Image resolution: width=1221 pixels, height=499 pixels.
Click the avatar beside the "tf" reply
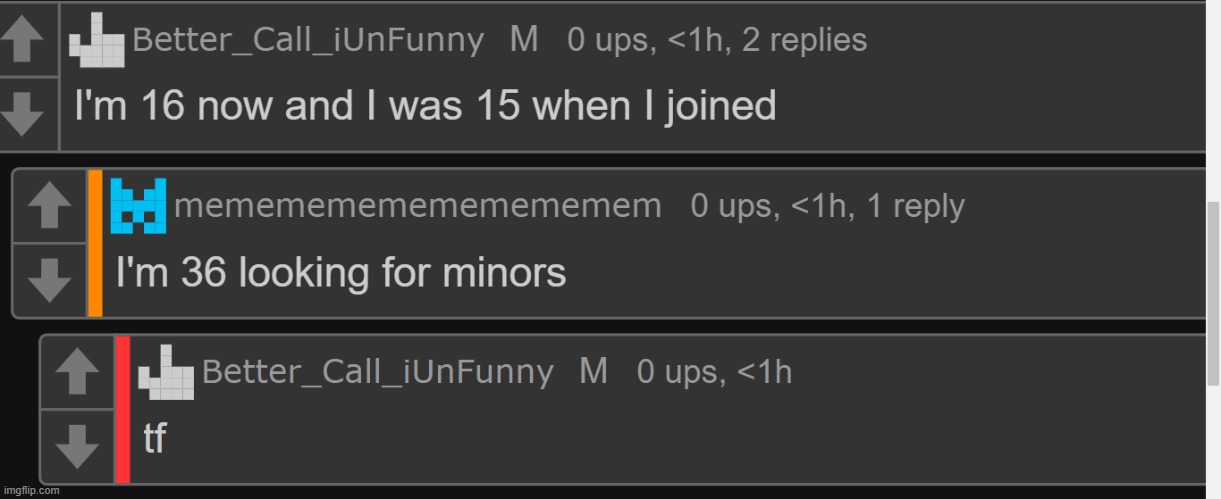point(166,372)
